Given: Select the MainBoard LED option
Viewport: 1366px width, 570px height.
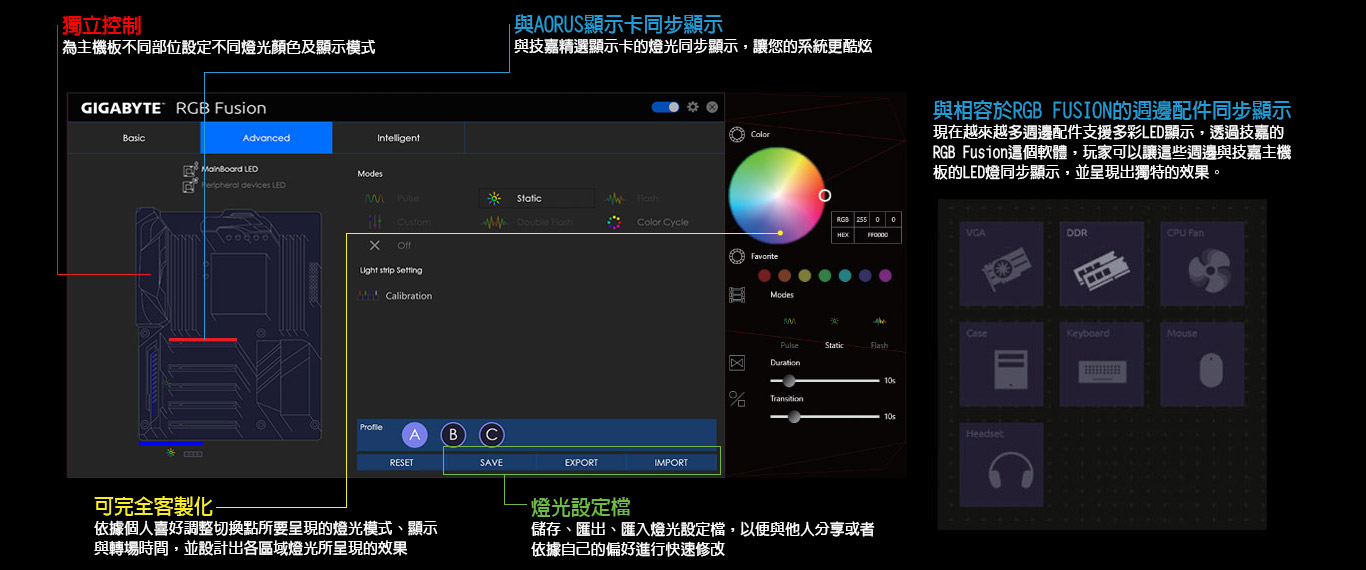Looking at the screenshot, I should 221,169.
